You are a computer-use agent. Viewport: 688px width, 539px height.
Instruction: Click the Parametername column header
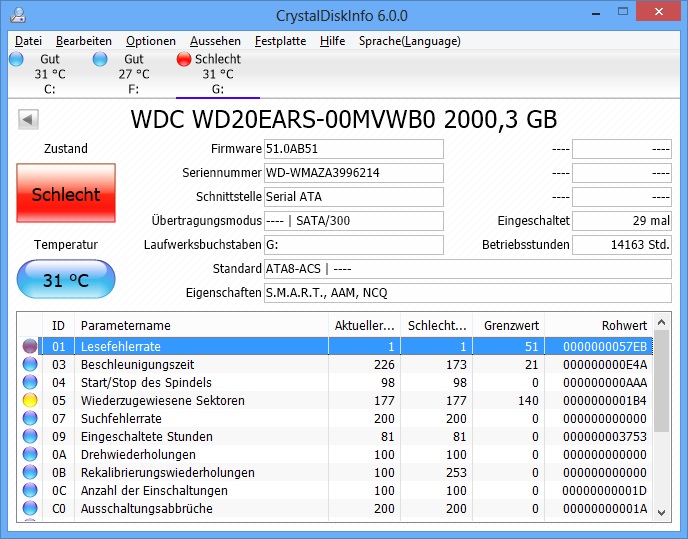tap(201, 326)
